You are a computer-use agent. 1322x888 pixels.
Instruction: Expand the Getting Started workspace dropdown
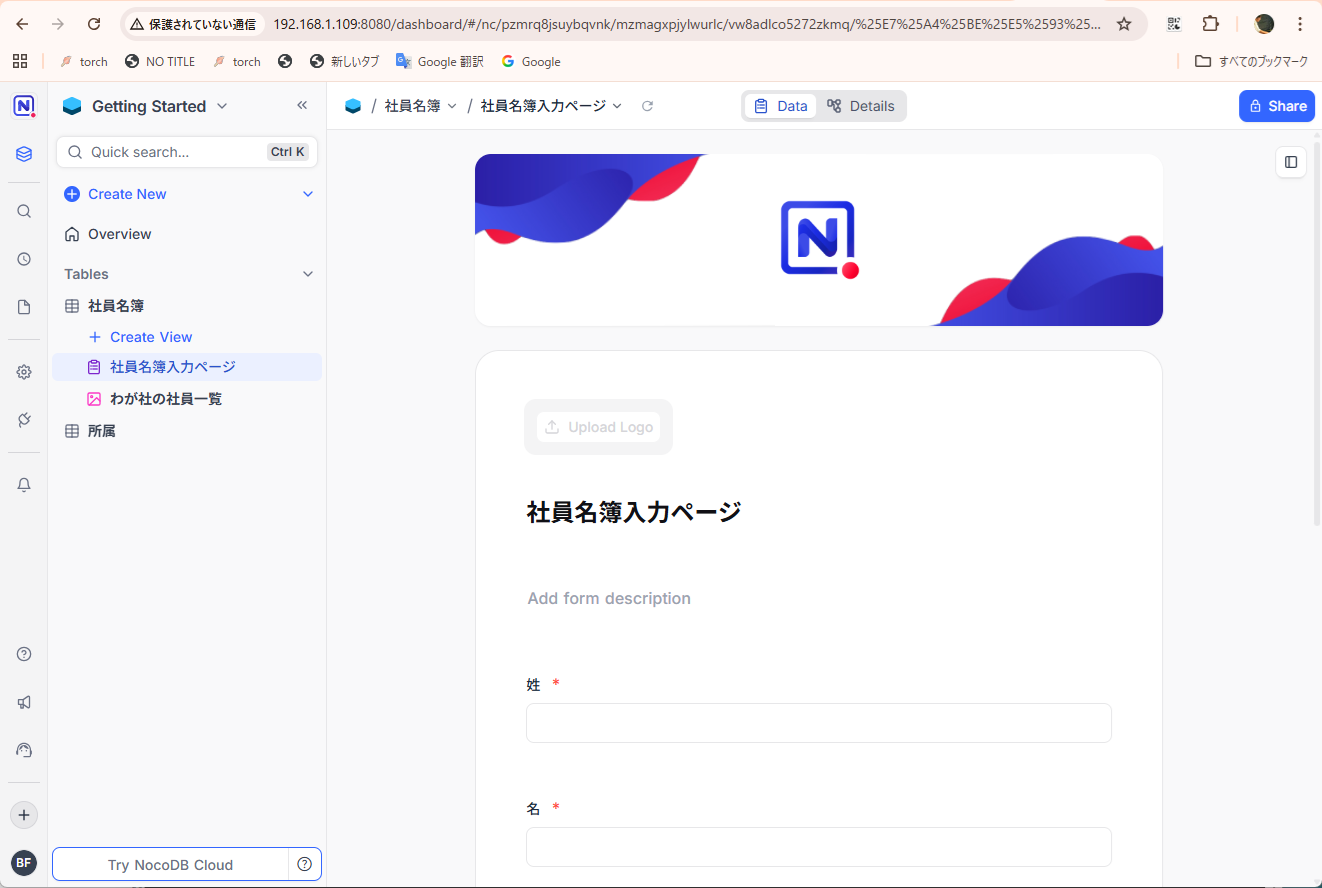[222, 106]
